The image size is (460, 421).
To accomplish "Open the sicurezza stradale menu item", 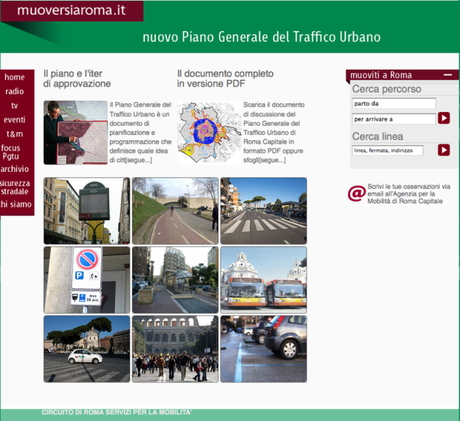I will pos(15,187).
